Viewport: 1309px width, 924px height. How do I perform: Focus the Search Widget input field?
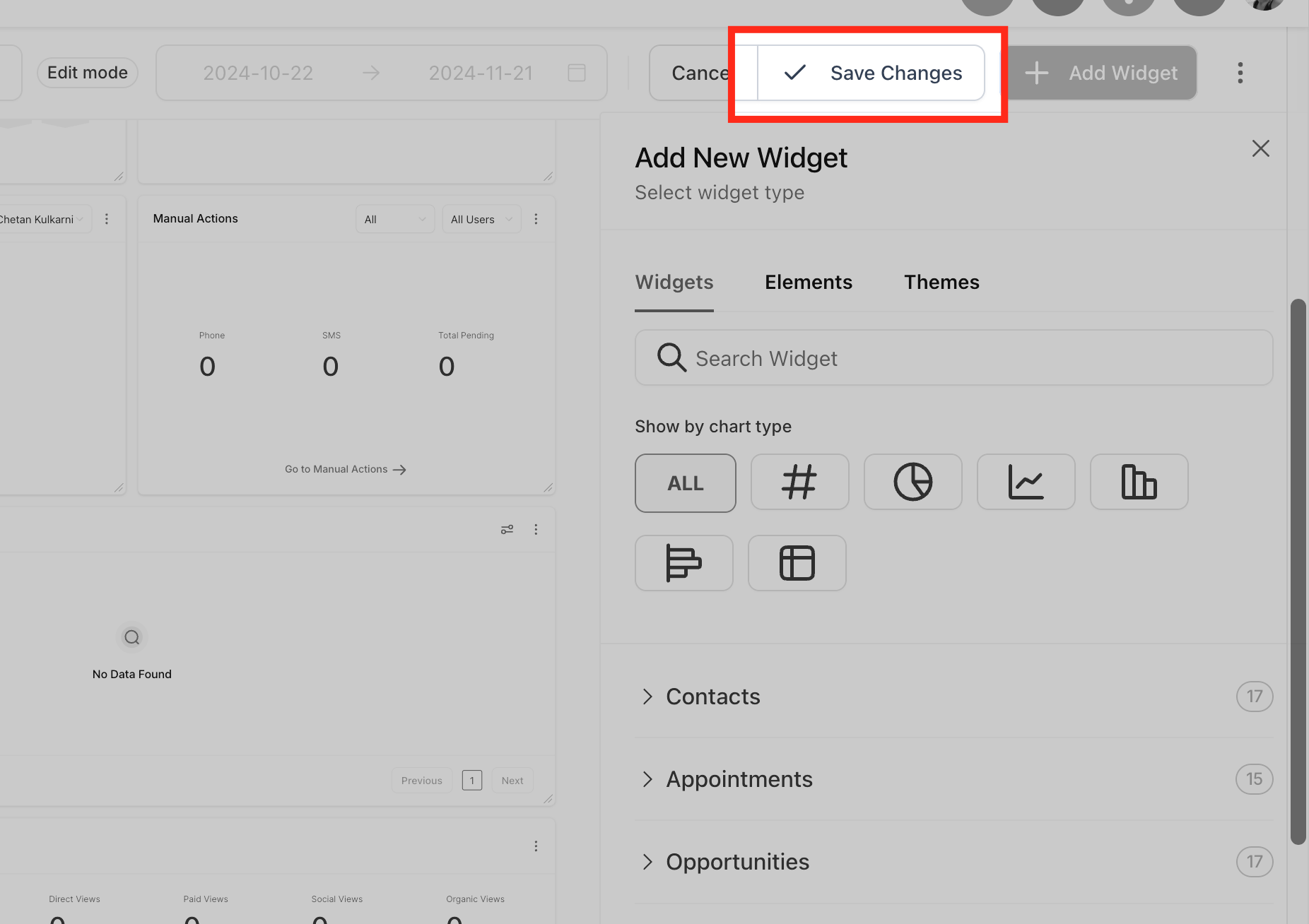point(953,357)
